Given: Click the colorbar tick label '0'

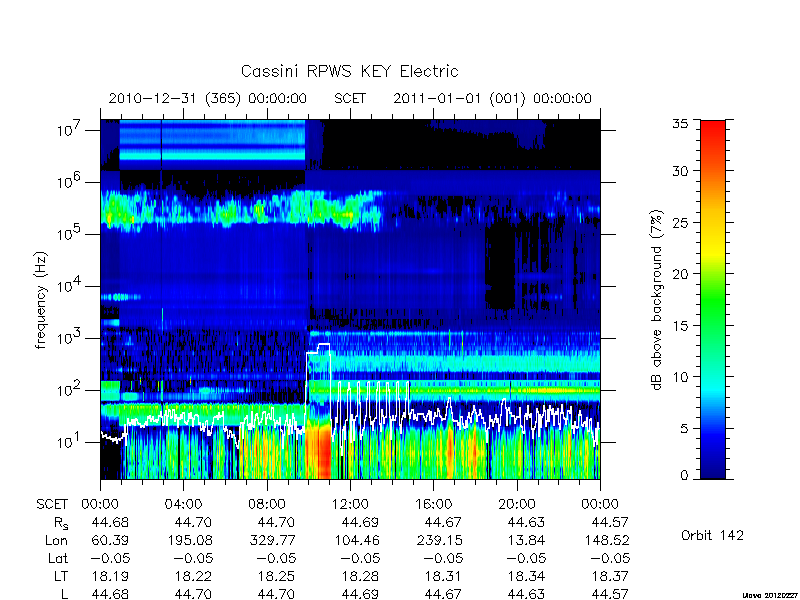Looking at the screenshot, I should point(684,475).
